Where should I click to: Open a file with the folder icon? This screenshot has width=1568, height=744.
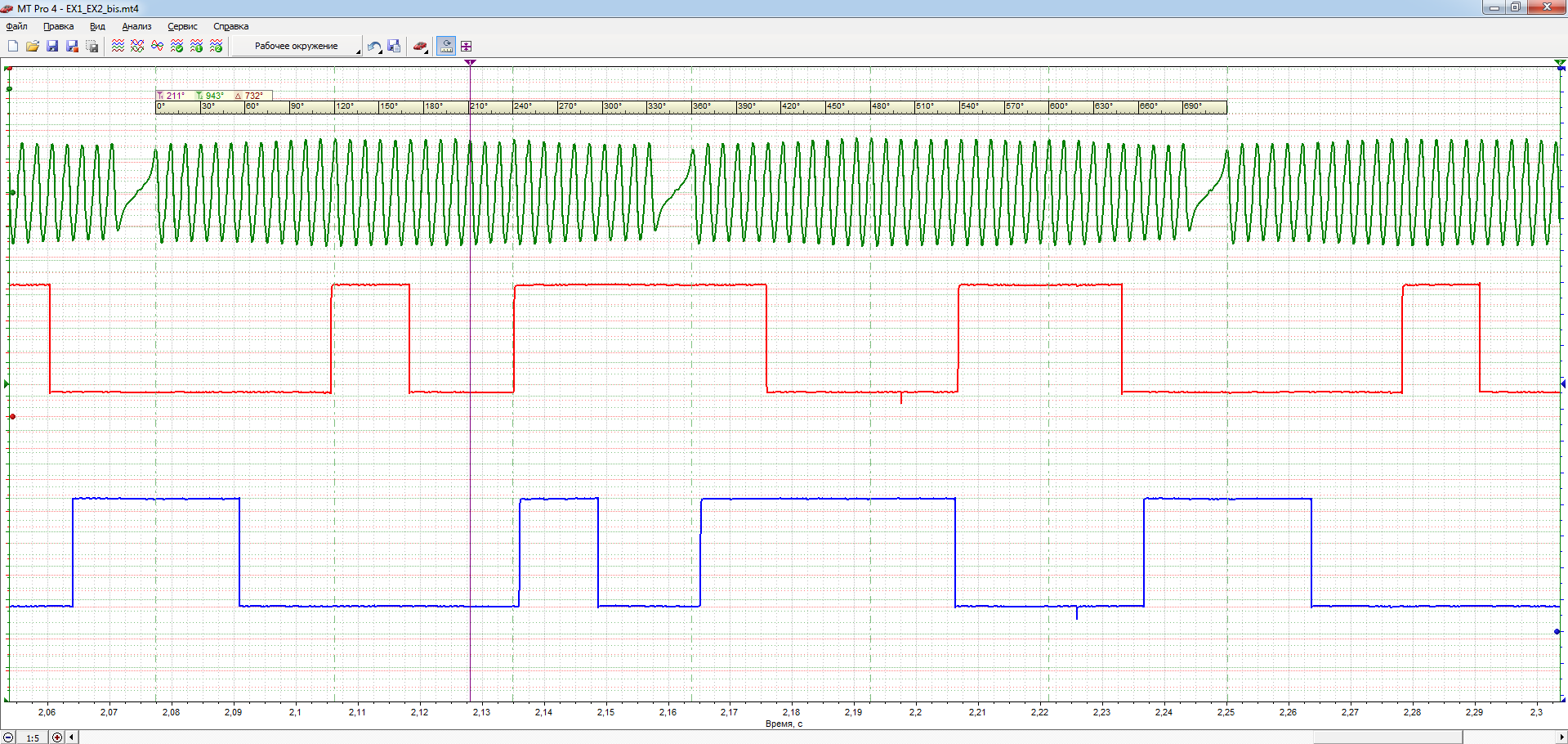(33, 46)
